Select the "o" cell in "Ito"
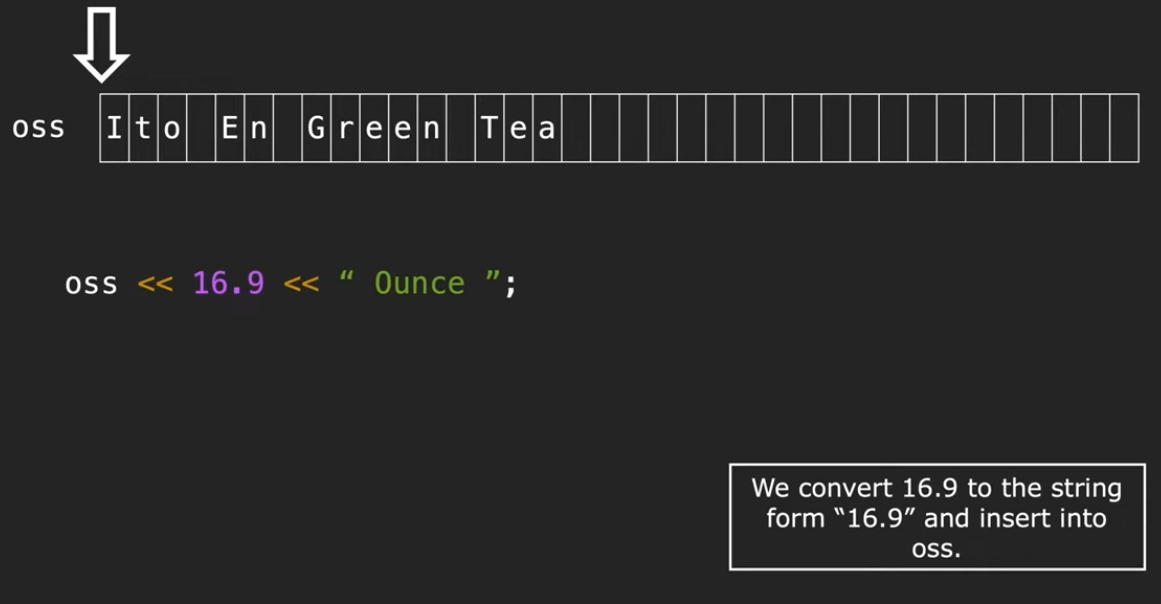This screenshot has height=604, width=1161. (172, 128)
